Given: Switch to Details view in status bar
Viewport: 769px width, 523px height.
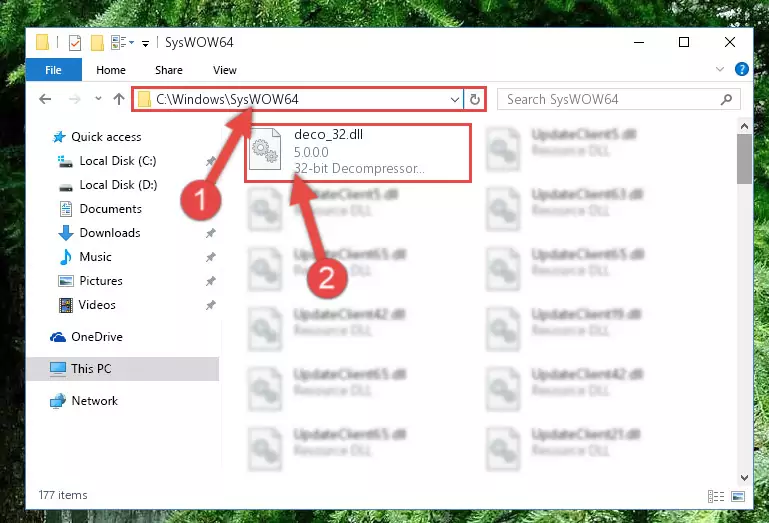Looking at the screenshot, I should coord(716,496).
